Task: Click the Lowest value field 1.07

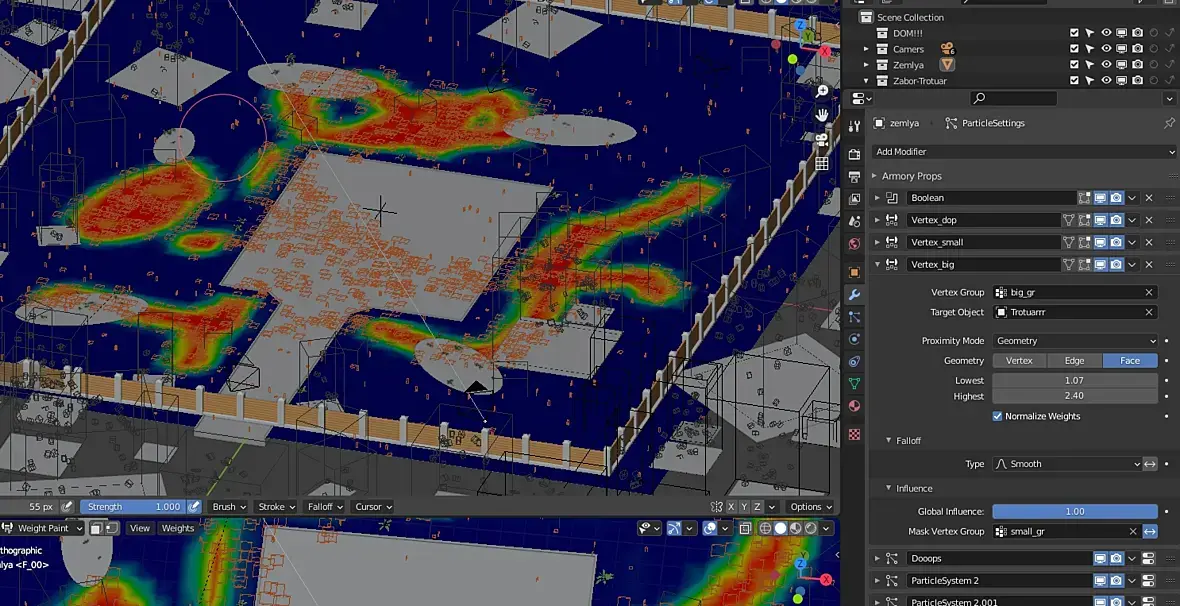Action: click(1075, 380)
